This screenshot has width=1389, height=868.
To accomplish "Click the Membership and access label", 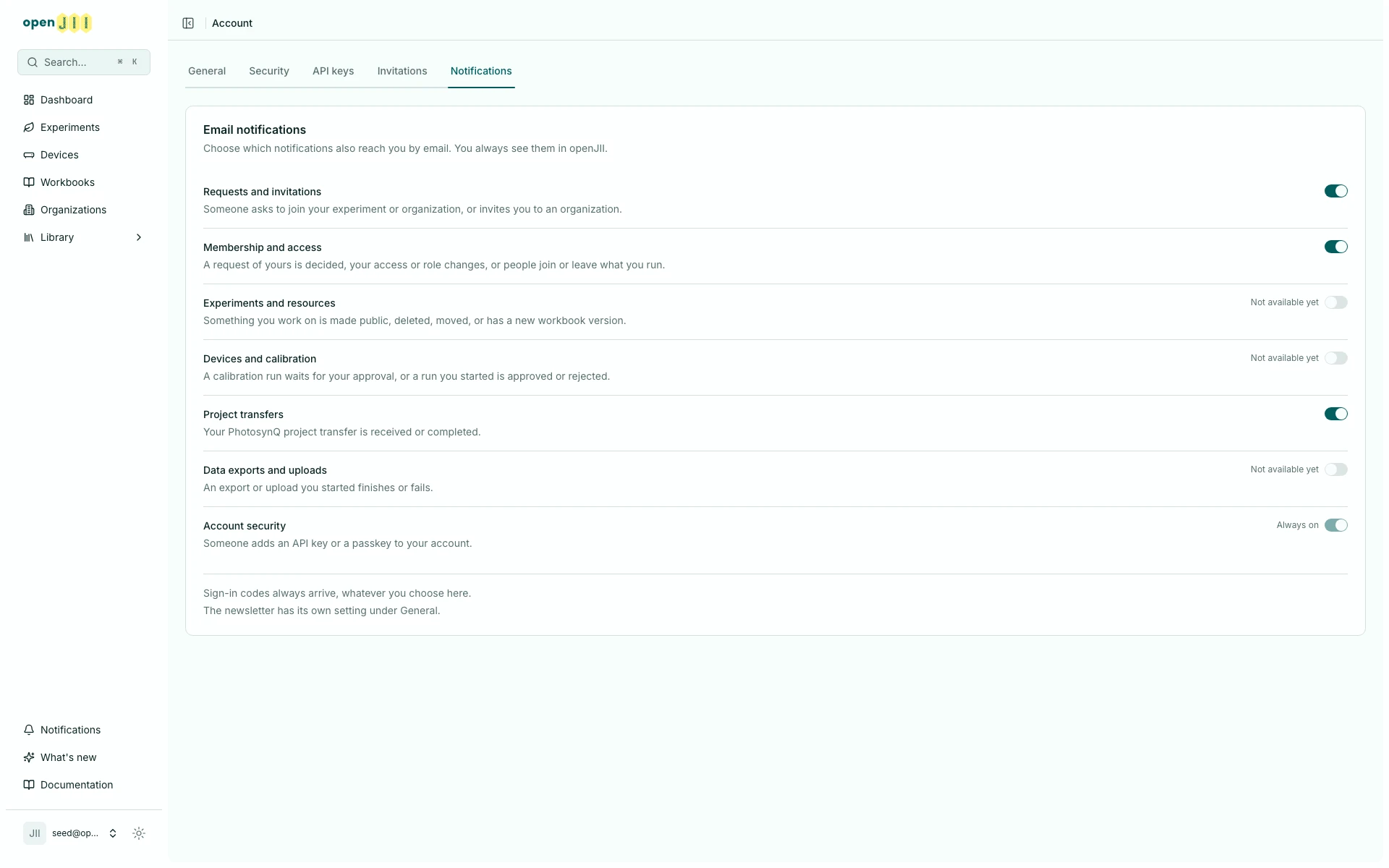I will pos(262,247).
